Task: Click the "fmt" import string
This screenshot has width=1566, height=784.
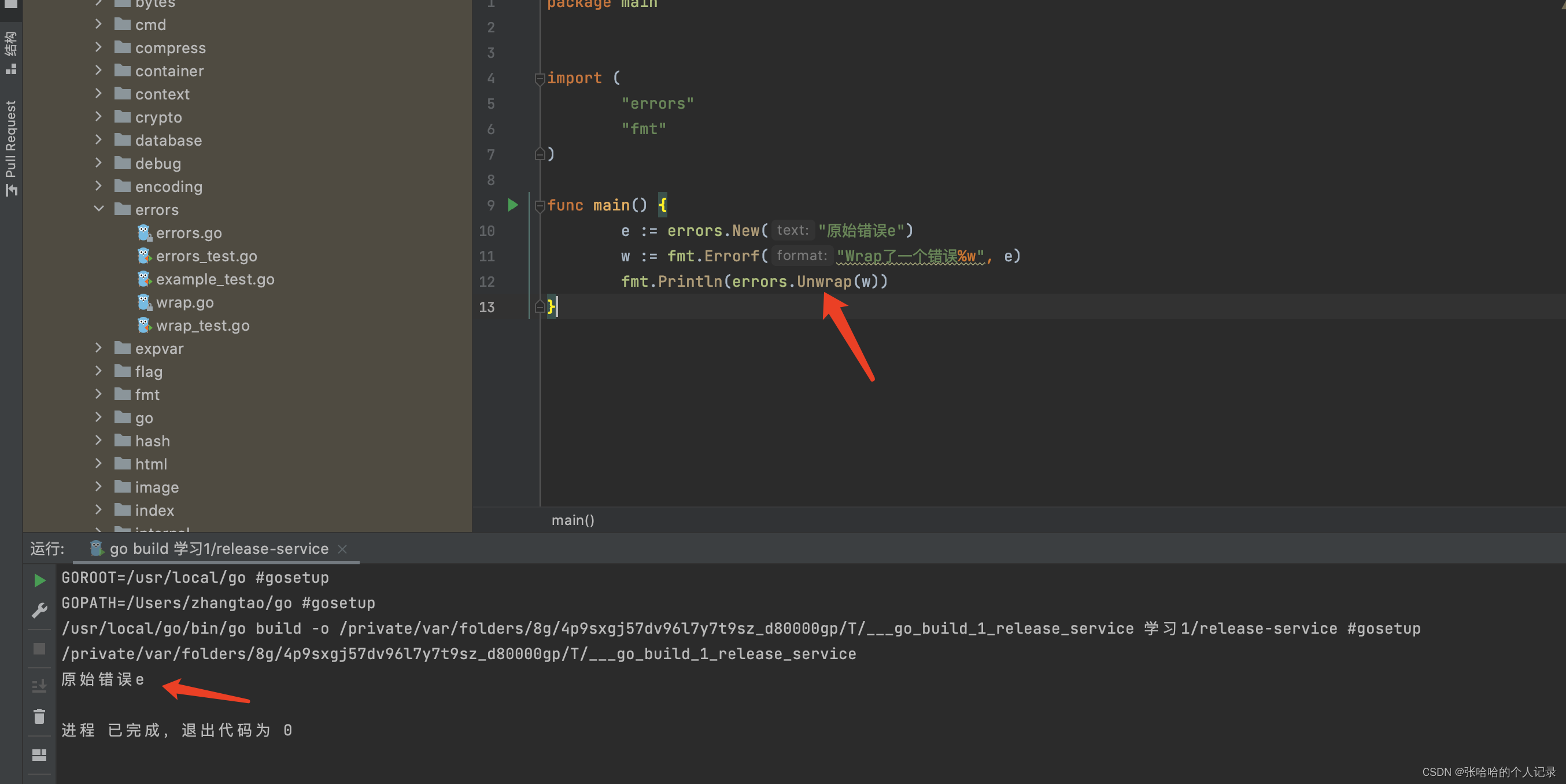Action: tap(643, 129)
